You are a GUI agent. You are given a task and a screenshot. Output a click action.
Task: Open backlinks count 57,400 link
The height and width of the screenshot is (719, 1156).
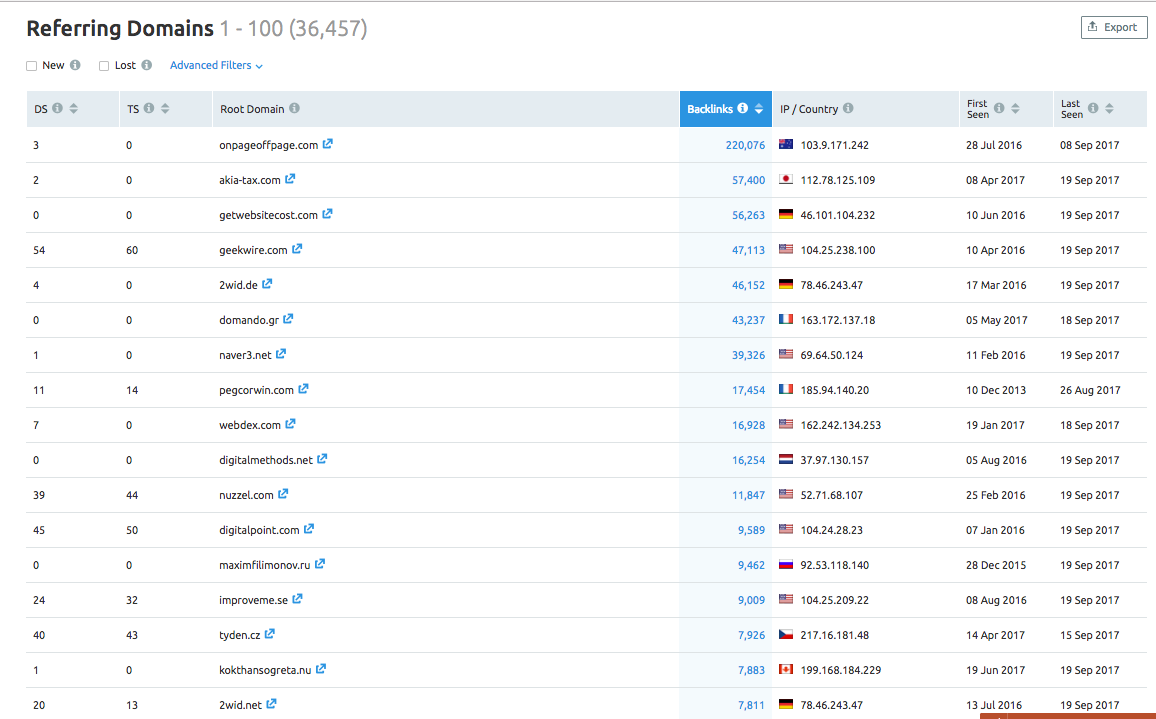(x=748, y=180)
